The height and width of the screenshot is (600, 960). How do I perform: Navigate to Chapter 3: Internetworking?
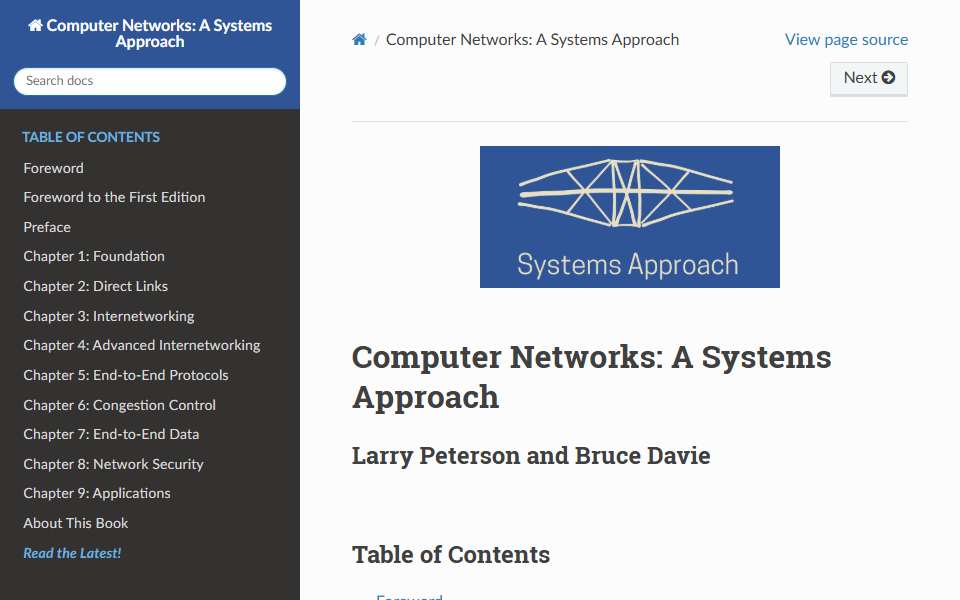tap(108, 317)
